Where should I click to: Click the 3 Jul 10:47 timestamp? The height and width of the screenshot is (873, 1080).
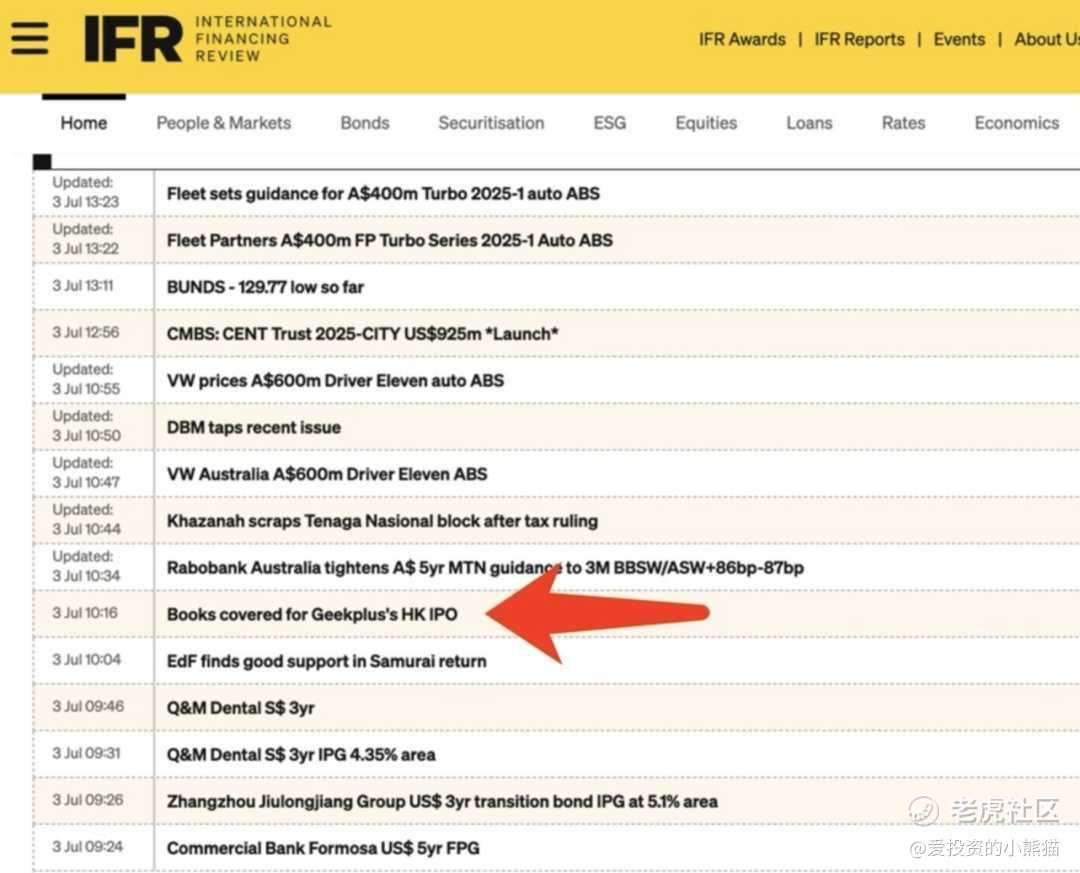(86, 483)
